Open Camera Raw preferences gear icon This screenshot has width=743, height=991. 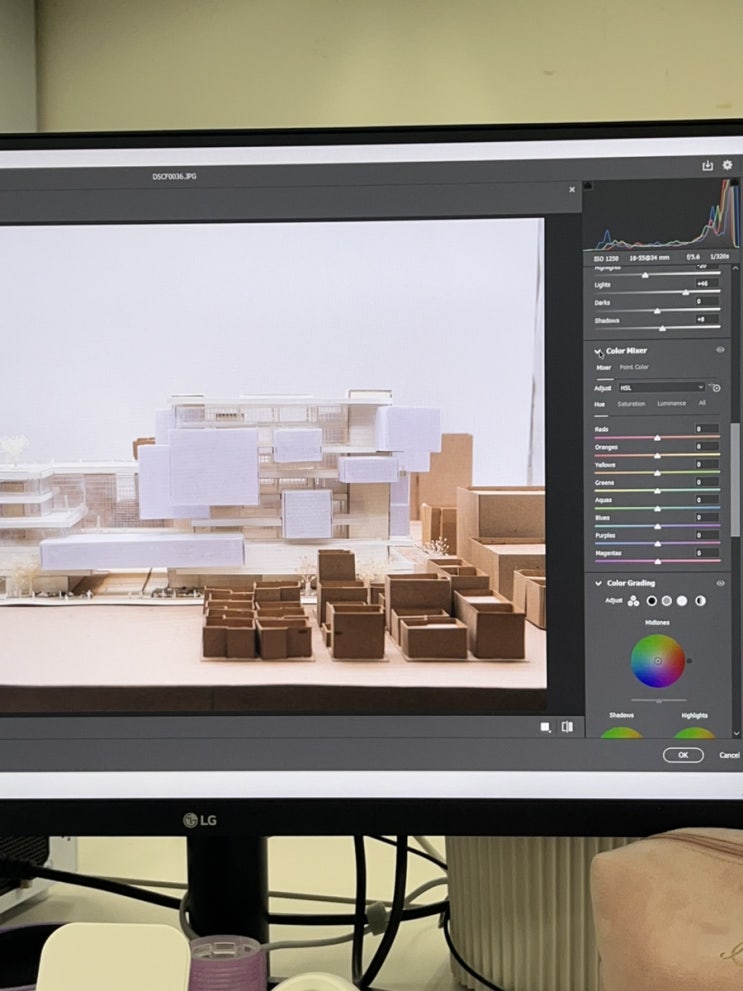728,165
